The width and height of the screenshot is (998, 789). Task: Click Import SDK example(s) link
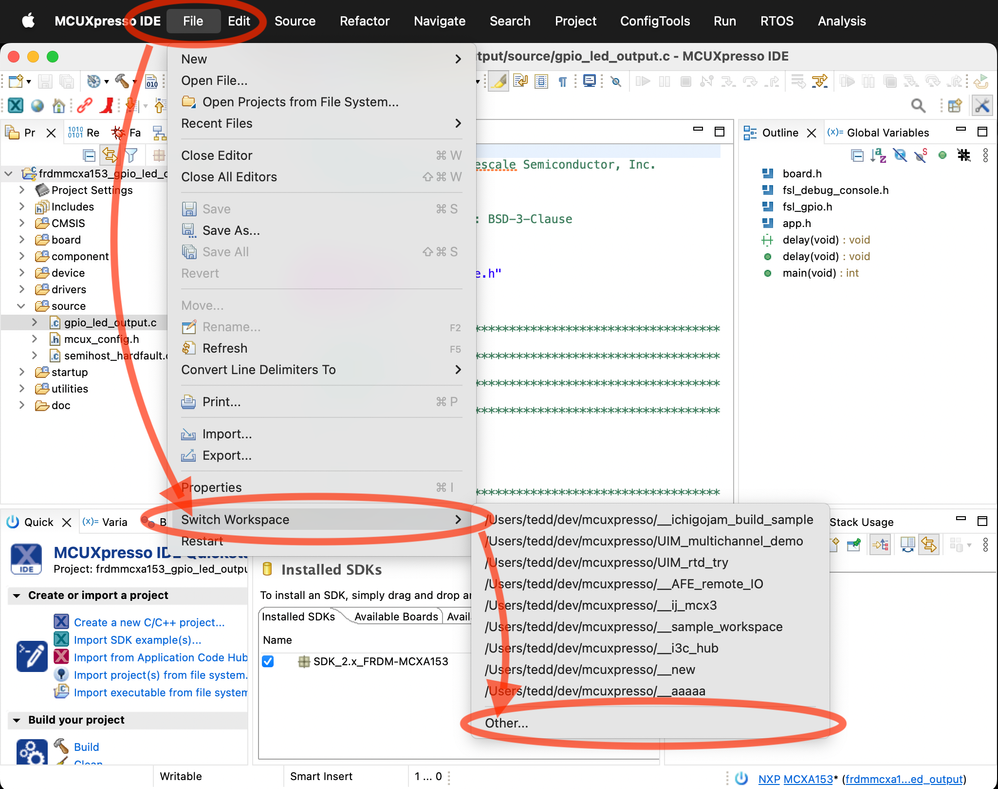(x=137, y=640)
